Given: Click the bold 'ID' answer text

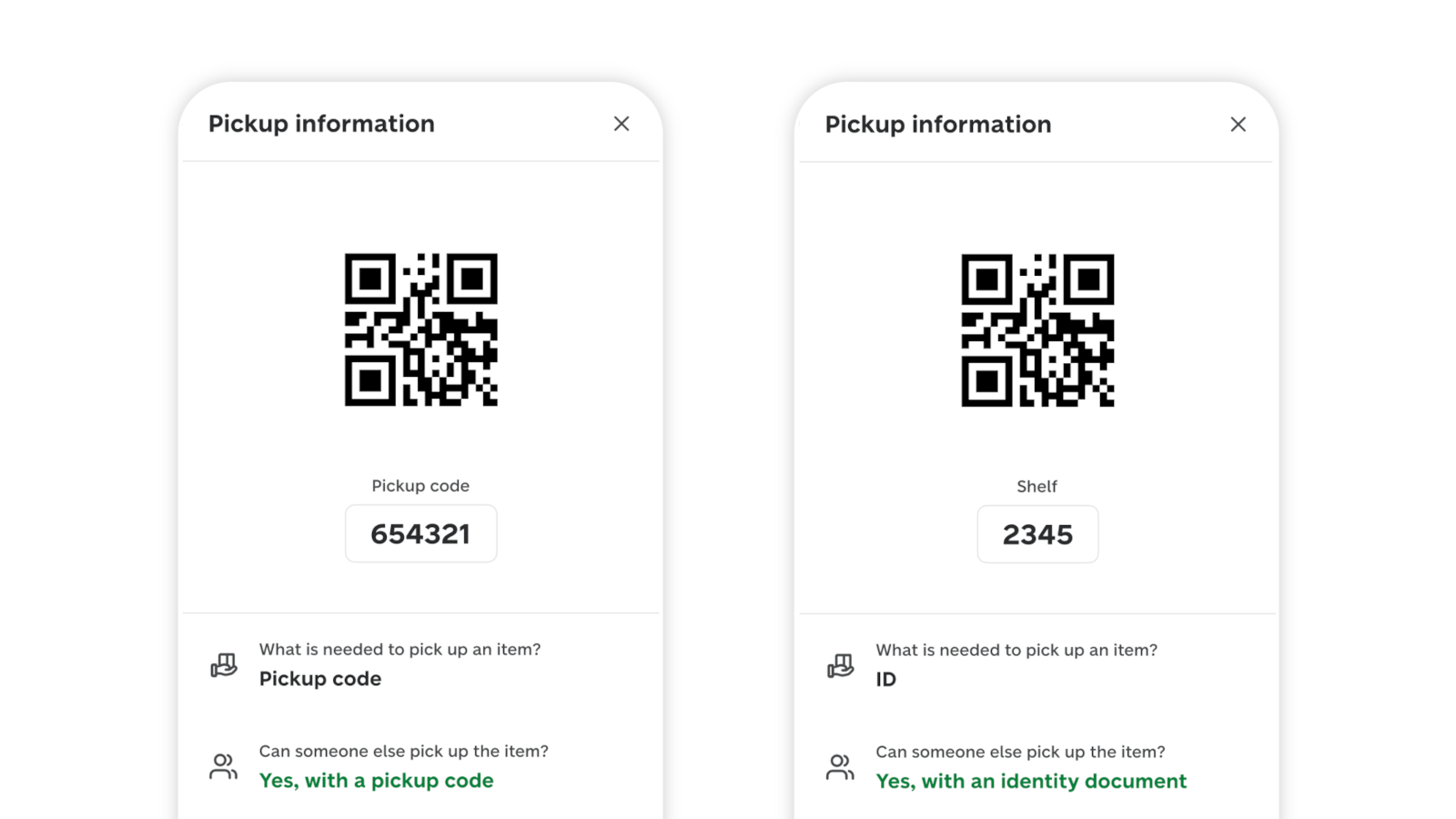Looking at the screenshot, I should [885, 679].
